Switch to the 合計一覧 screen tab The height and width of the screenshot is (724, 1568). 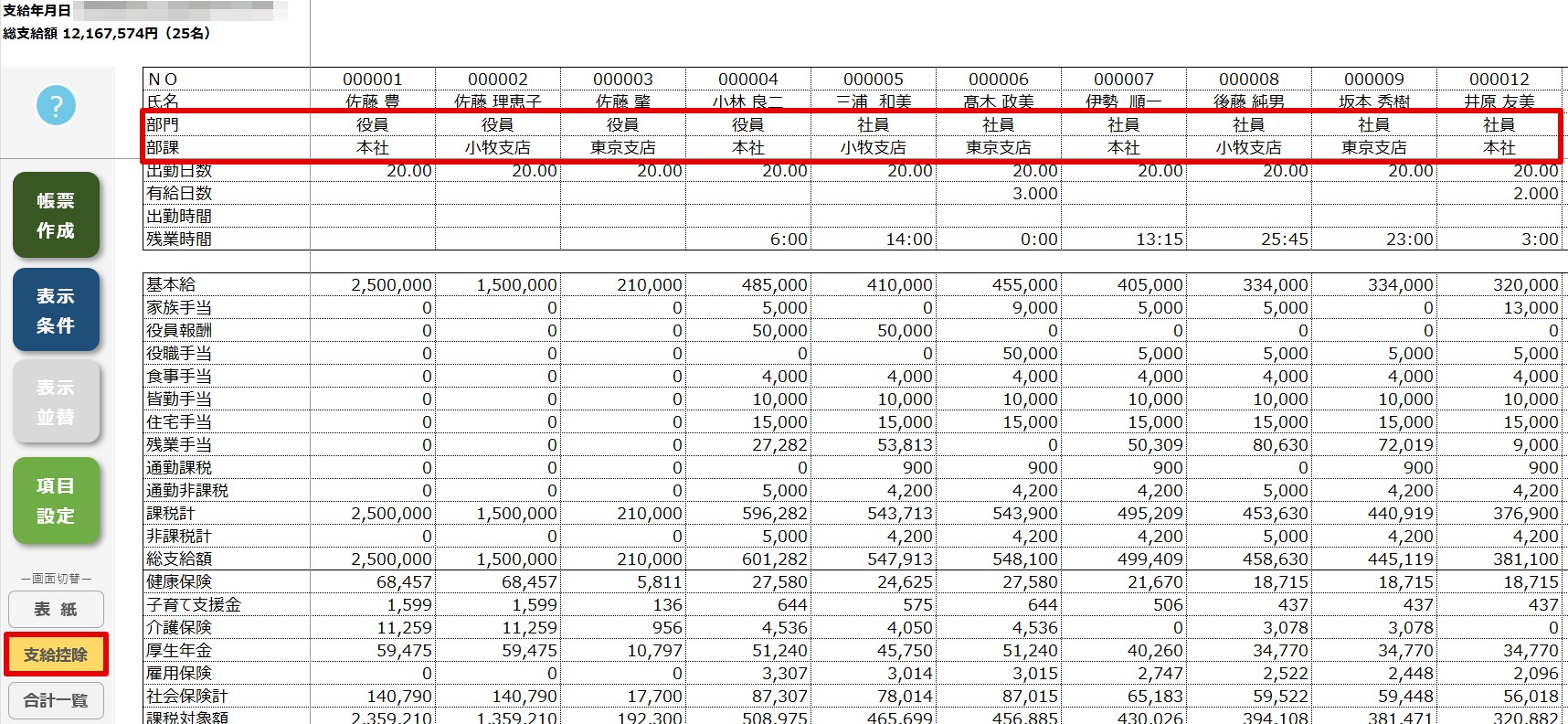pyautogui.click(x=56, y=700)
